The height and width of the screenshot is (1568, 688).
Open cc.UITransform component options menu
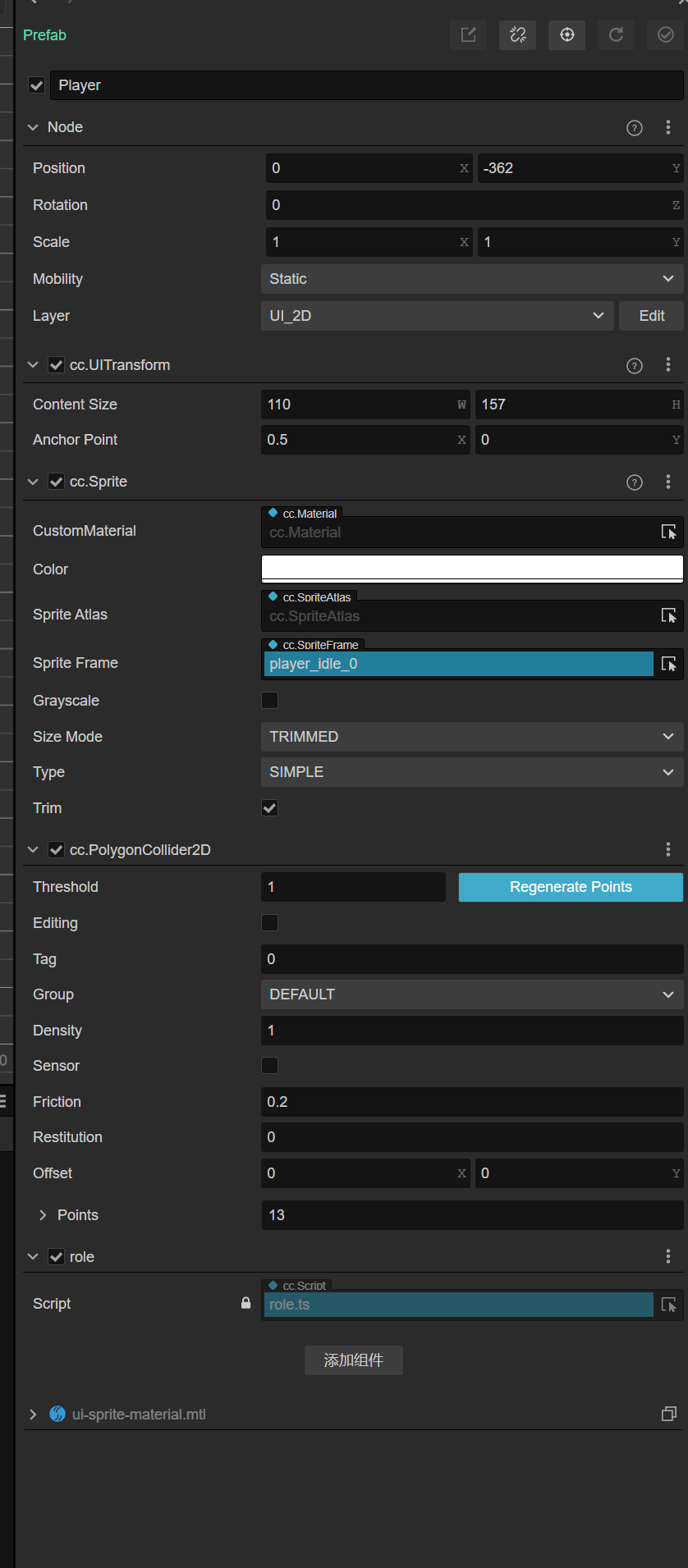tap(668, 365)
